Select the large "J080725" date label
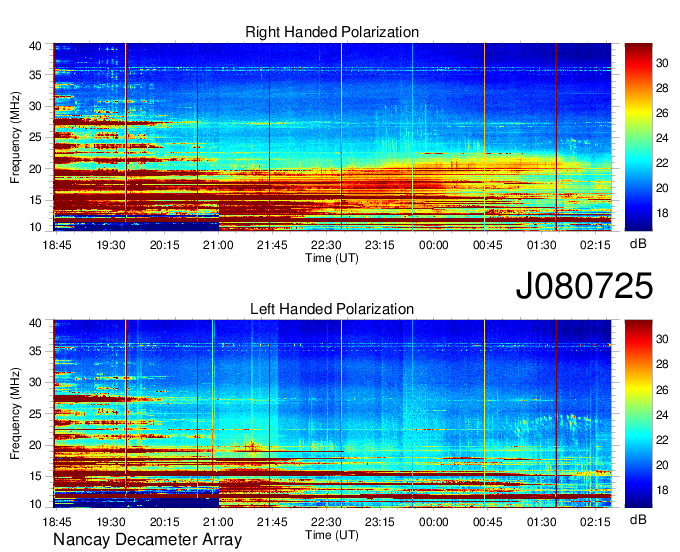 pos(584,286)
